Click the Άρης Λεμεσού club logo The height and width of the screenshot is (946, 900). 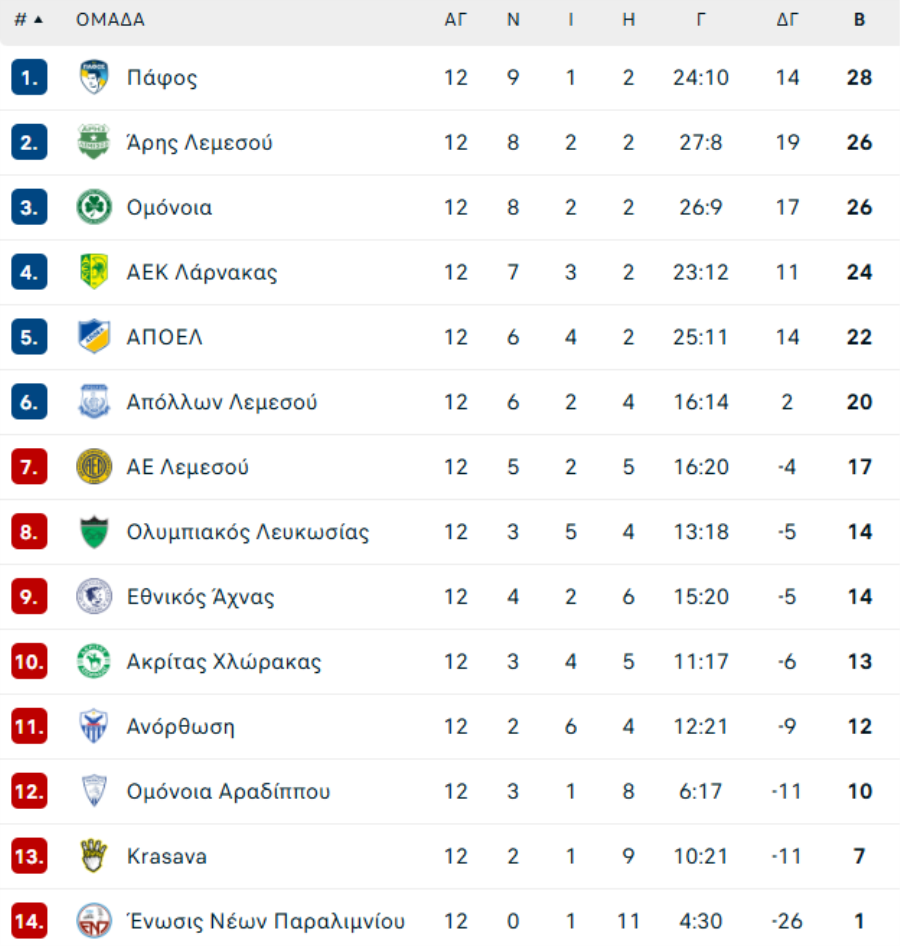tap(94, 142)
